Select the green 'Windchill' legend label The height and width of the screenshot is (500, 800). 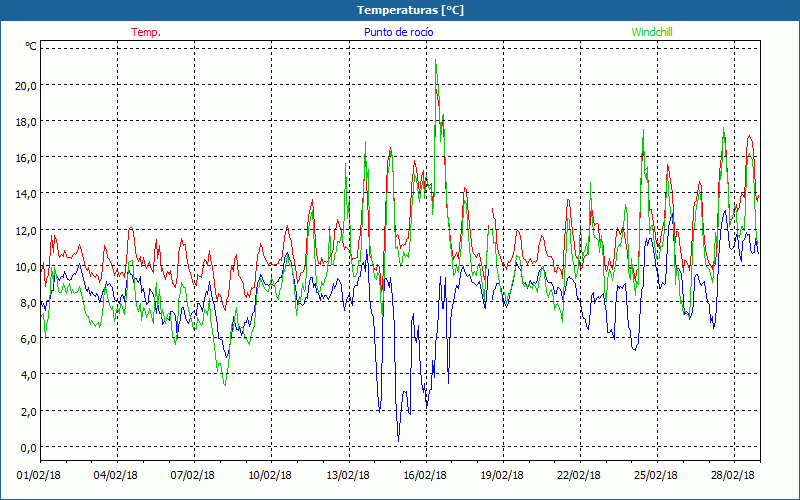click(652, 32)
